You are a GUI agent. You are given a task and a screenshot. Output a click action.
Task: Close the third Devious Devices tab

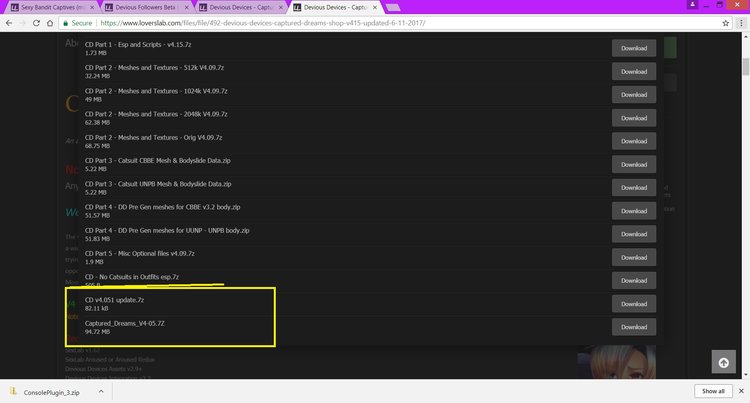281,7
